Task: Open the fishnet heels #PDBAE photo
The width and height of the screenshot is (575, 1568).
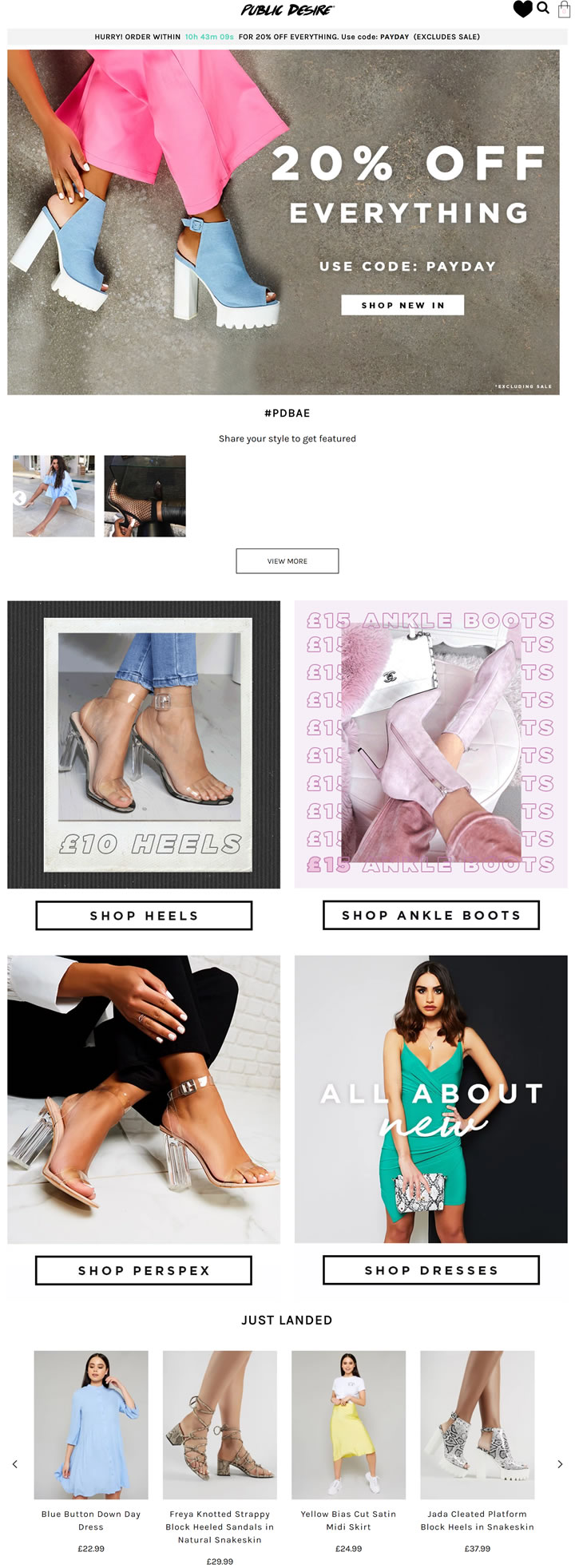Action: [145, 496]
